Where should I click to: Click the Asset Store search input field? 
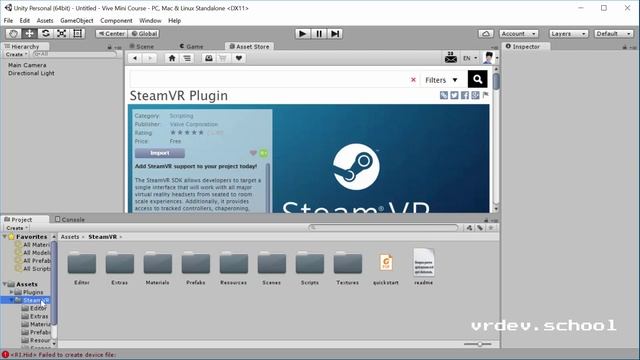pyautogui.click(x=269, y=80)
